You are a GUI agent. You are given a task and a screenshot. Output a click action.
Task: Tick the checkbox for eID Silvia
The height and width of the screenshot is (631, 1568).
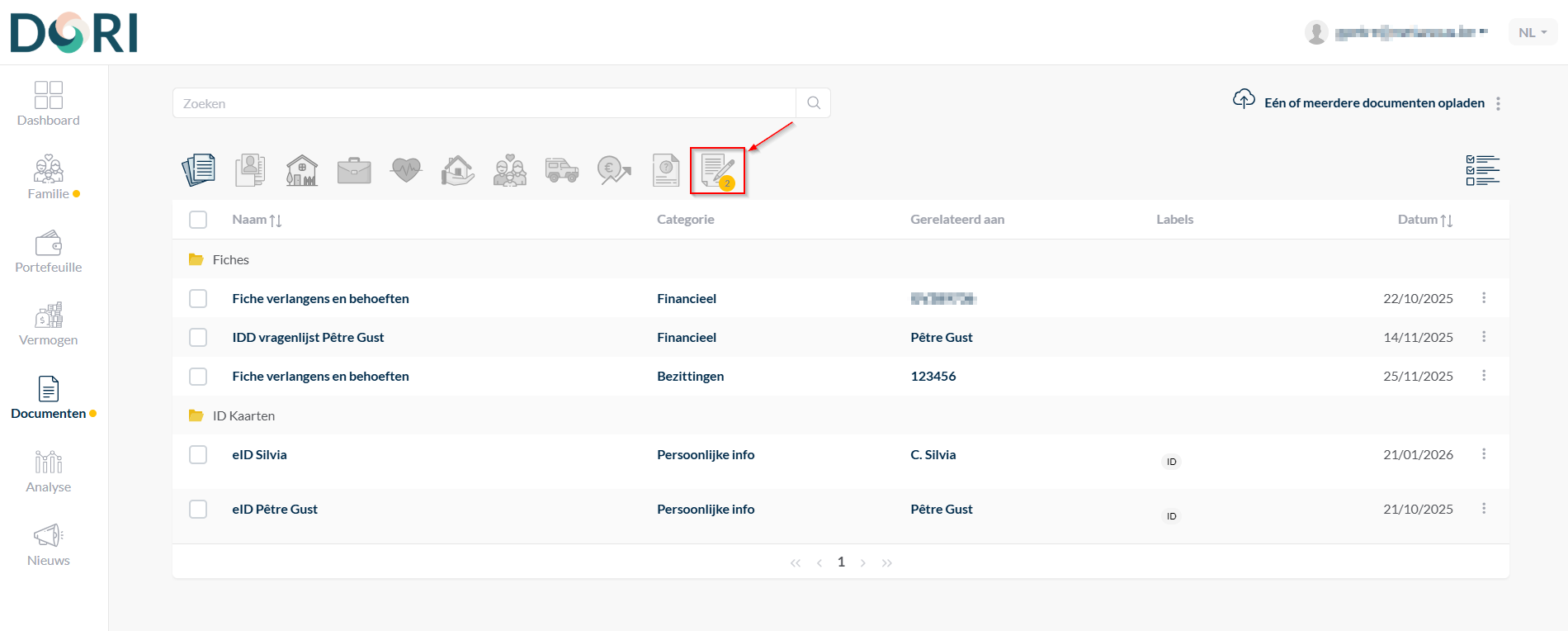(x=198, y=454)
